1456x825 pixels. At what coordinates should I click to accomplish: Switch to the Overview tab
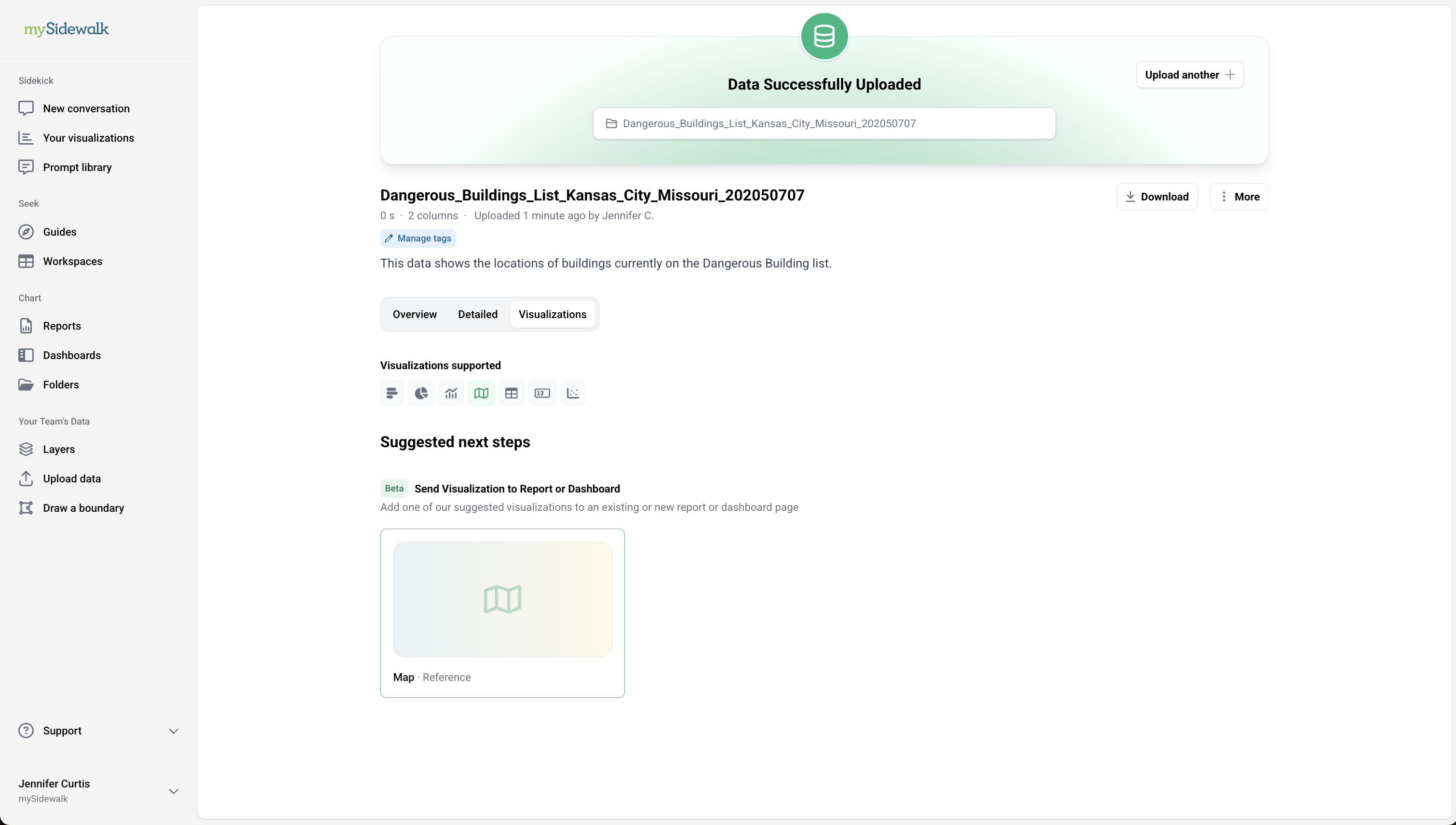(x=414, y=315)
